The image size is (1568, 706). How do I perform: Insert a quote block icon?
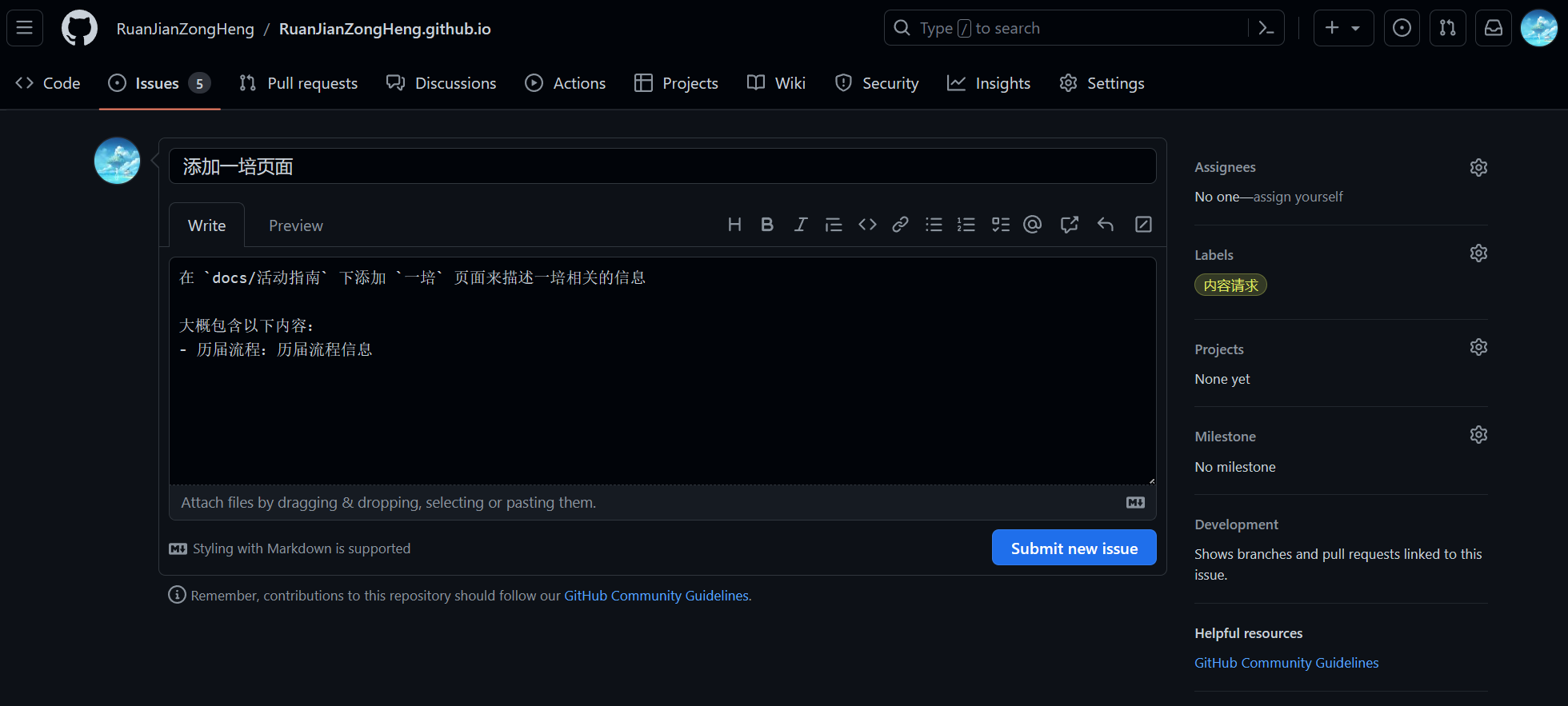[x=834, y=225]
